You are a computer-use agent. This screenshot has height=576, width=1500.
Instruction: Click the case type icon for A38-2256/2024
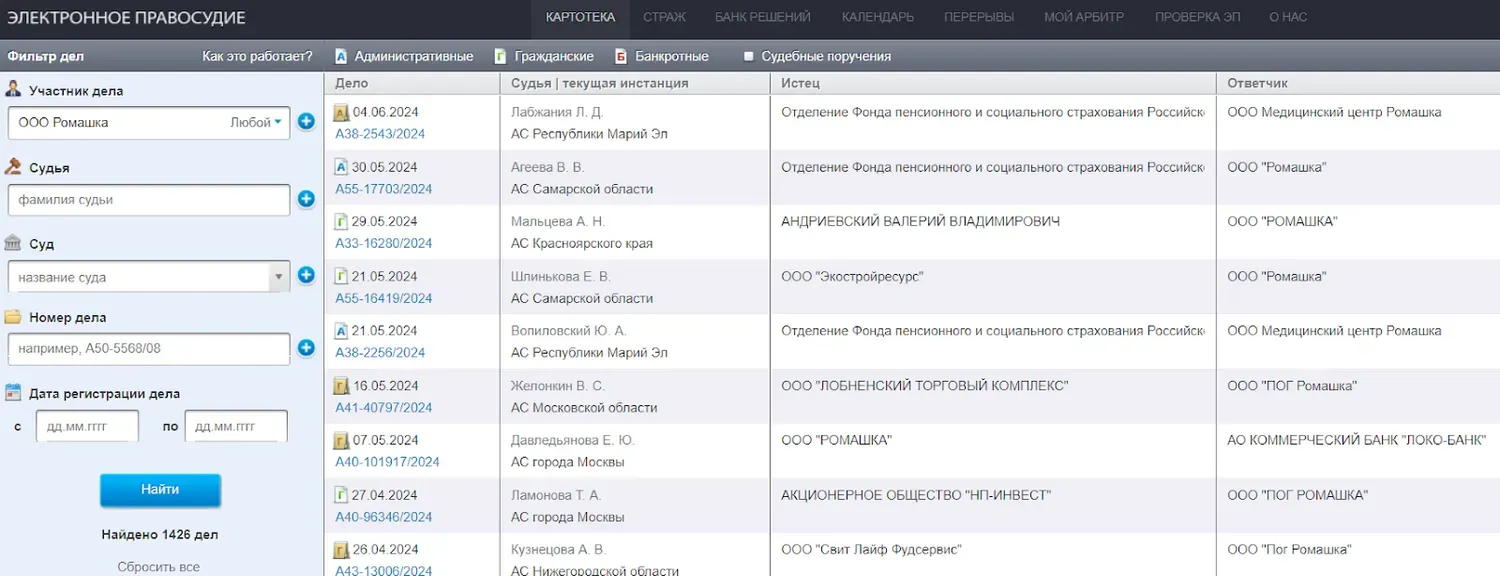(341, 330)
